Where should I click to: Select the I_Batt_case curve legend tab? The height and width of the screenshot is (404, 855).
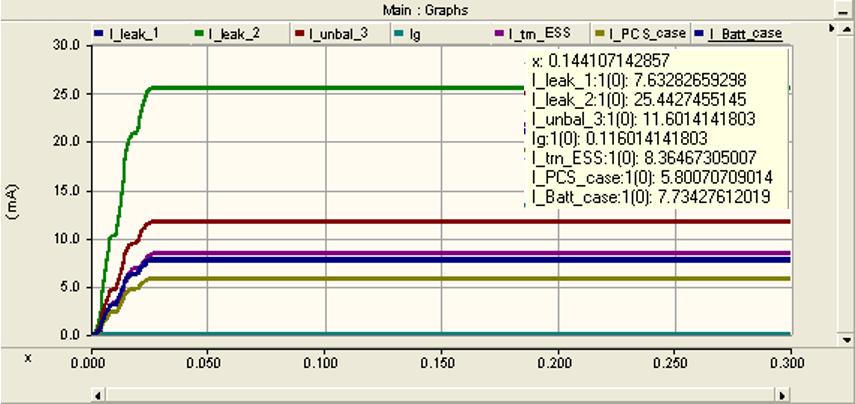(740, 33)
